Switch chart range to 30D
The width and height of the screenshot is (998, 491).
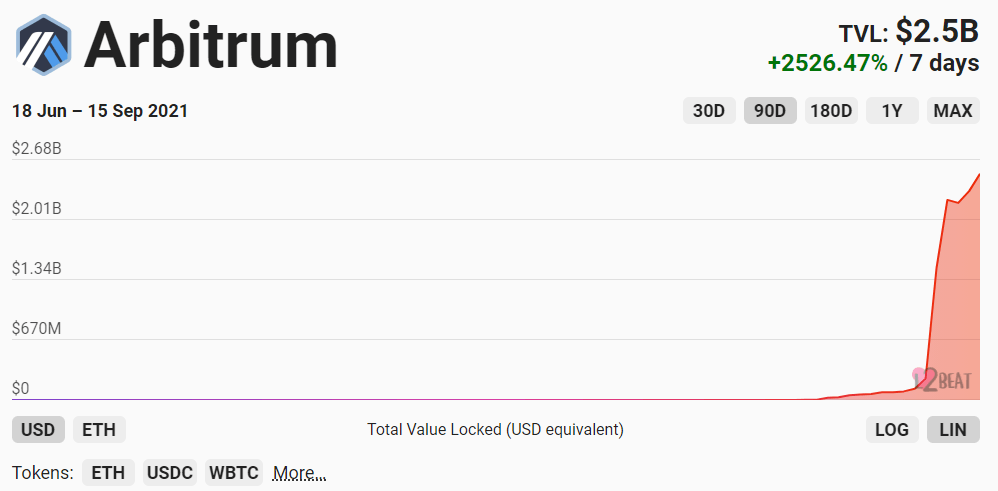click(x=709, y=111)
